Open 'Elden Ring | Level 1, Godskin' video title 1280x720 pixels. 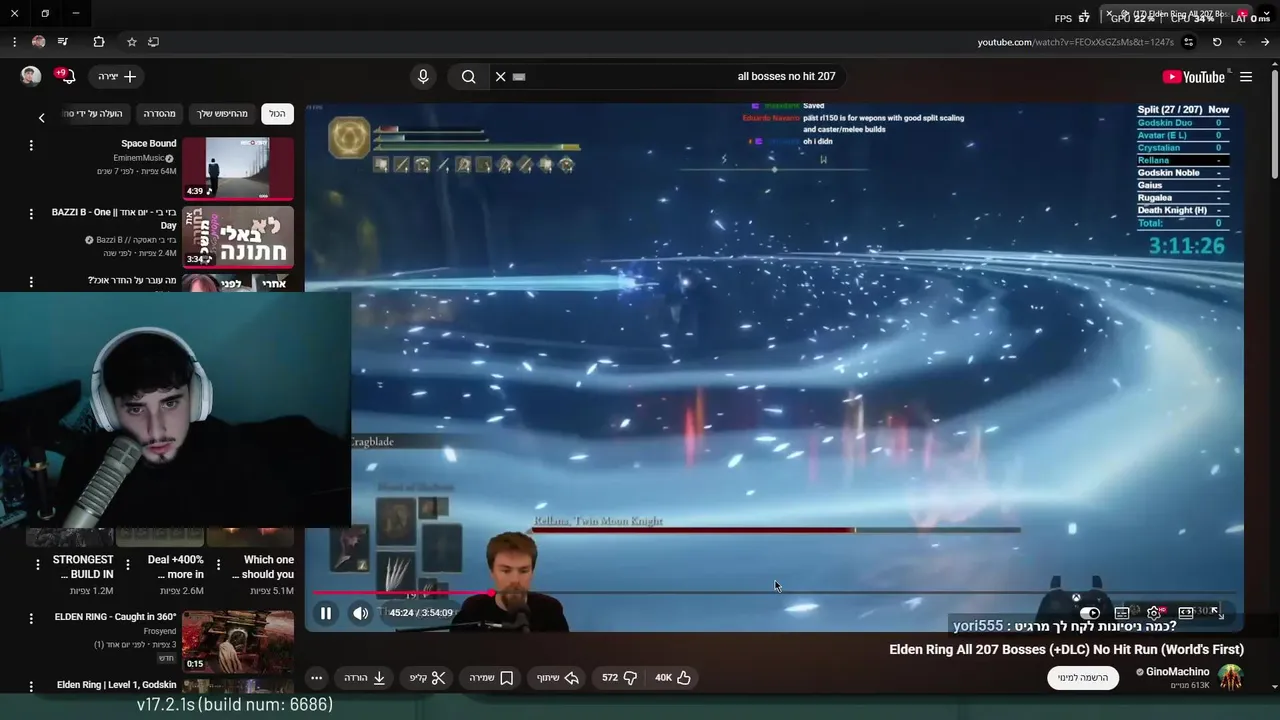[116, 685]
